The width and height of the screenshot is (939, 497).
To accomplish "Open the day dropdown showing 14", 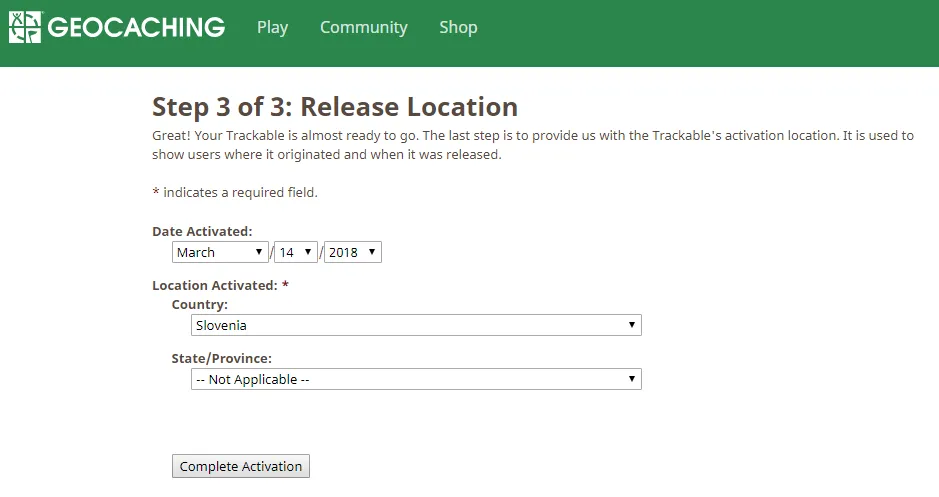I will pyautogui.click(x=296, y=252).
